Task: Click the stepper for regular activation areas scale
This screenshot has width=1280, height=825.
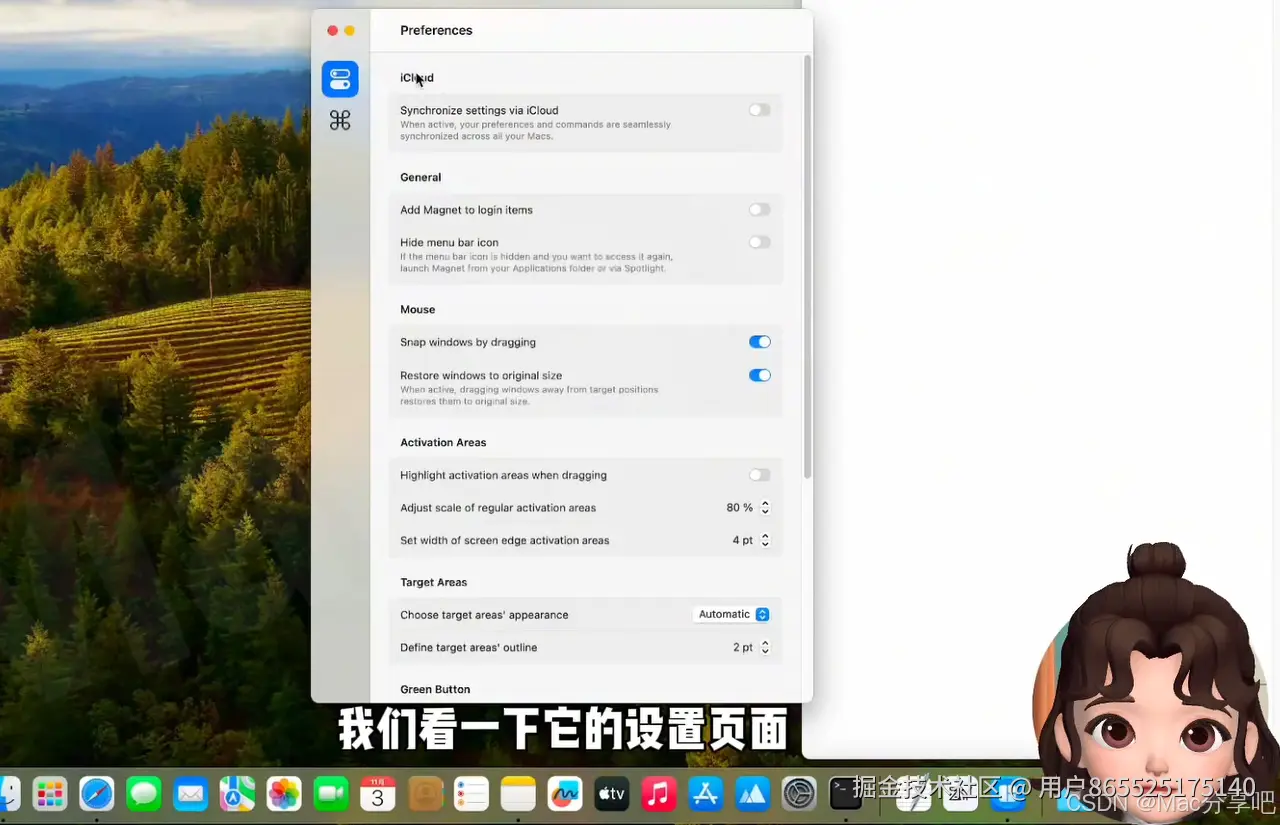Action: pyautogui.click(x=765, y=508)
